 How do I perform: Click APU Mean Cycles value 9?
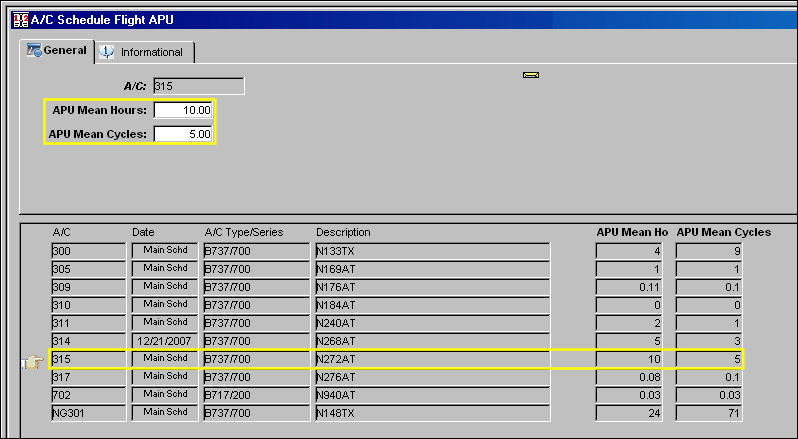coord(708,251)
